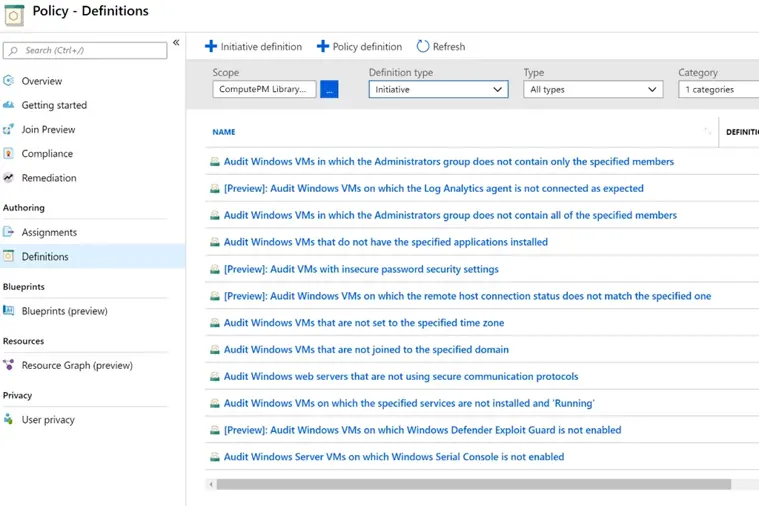This screenshot has height=506, width=759.
Task: Open specified applications installed initiative
Action: (x=386, y=242)
